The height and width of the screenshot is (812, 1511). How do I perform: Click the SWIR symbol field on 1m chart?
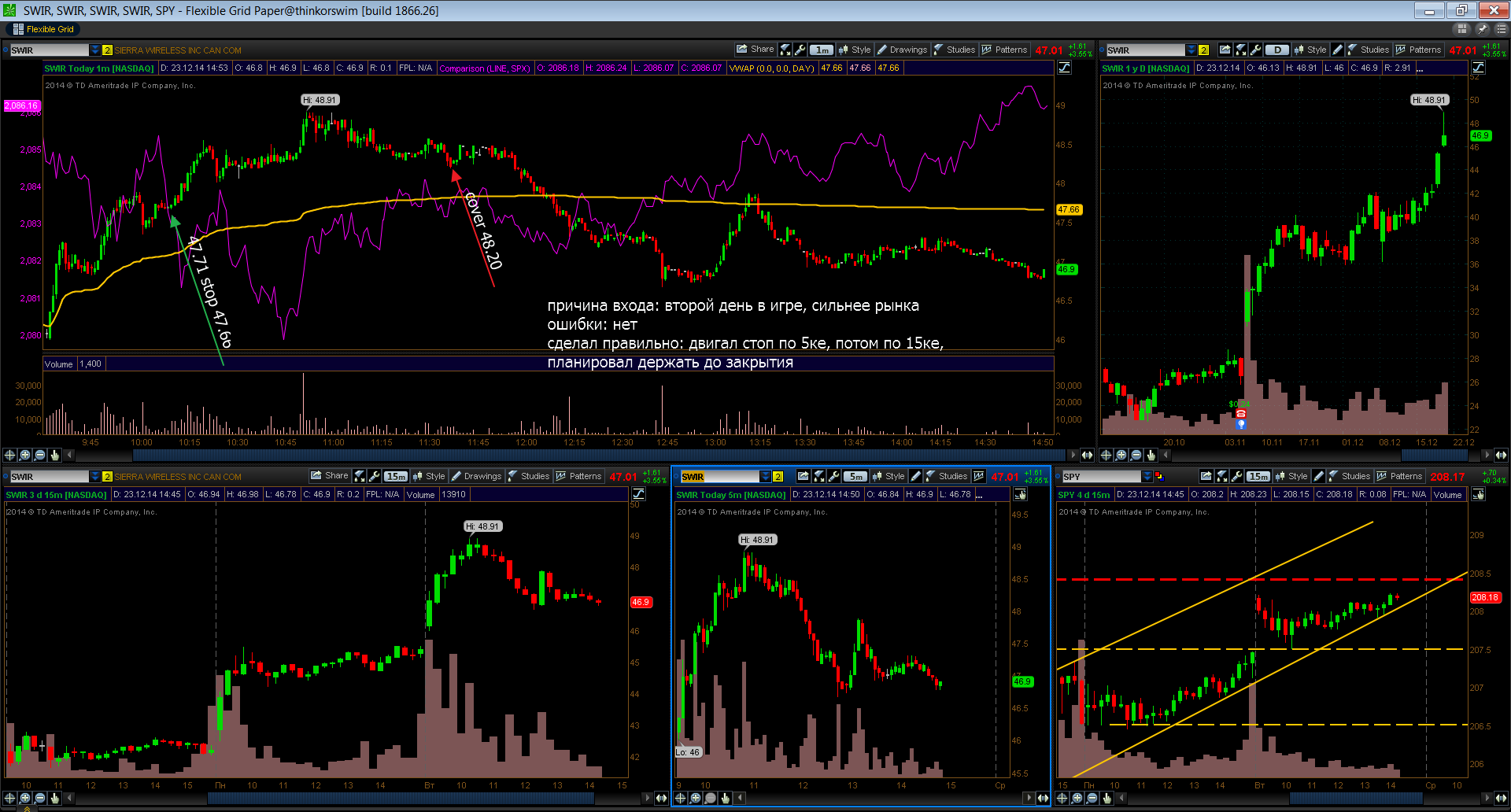point(49,50)
